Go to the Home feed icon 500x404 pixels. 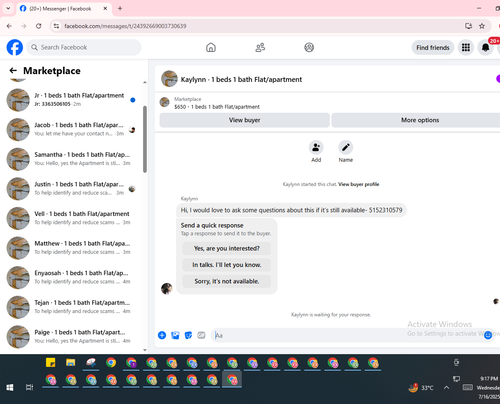(x=211, y=47)
